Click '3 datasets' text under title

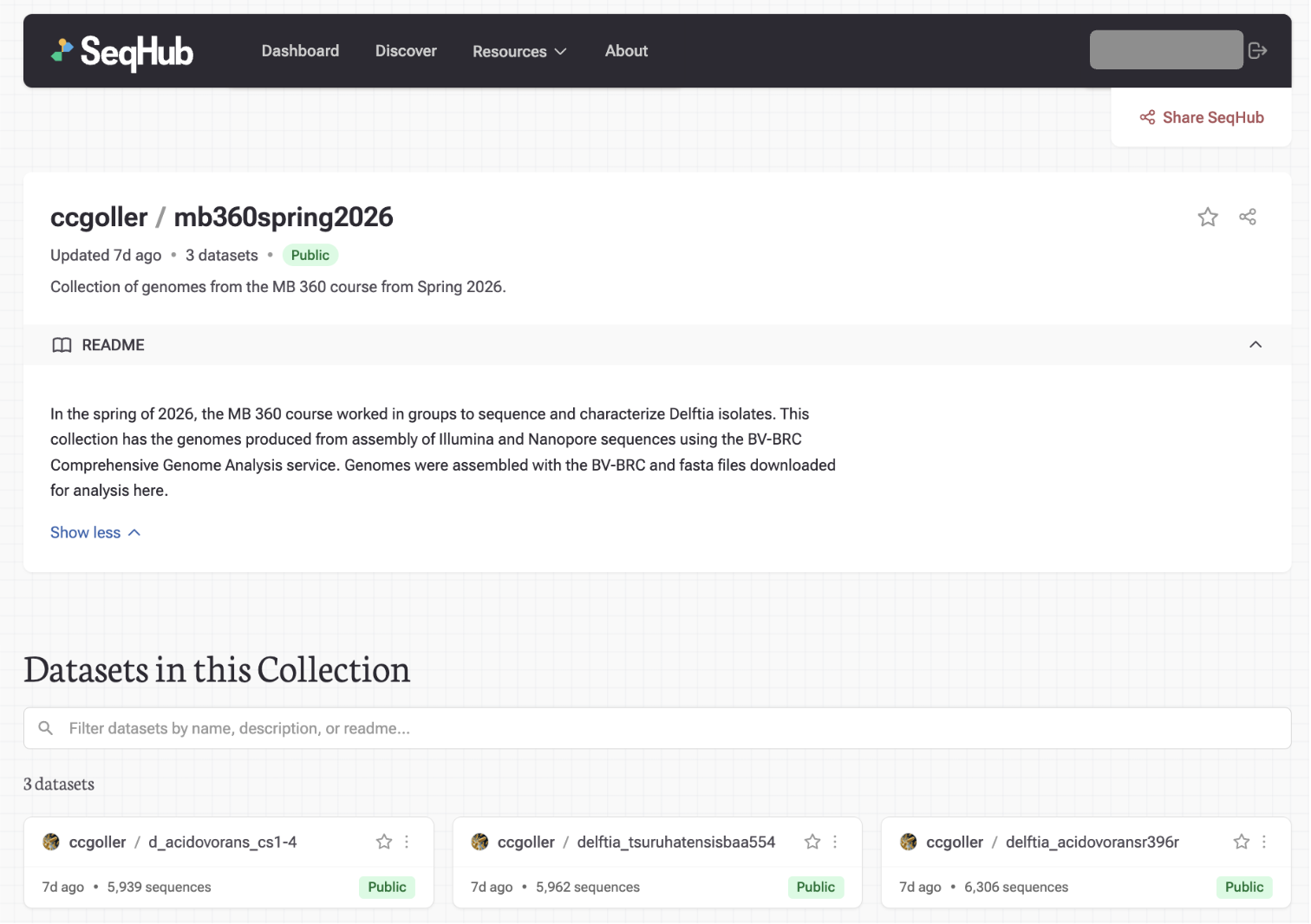pyautogui.click(x=222, y=255)
